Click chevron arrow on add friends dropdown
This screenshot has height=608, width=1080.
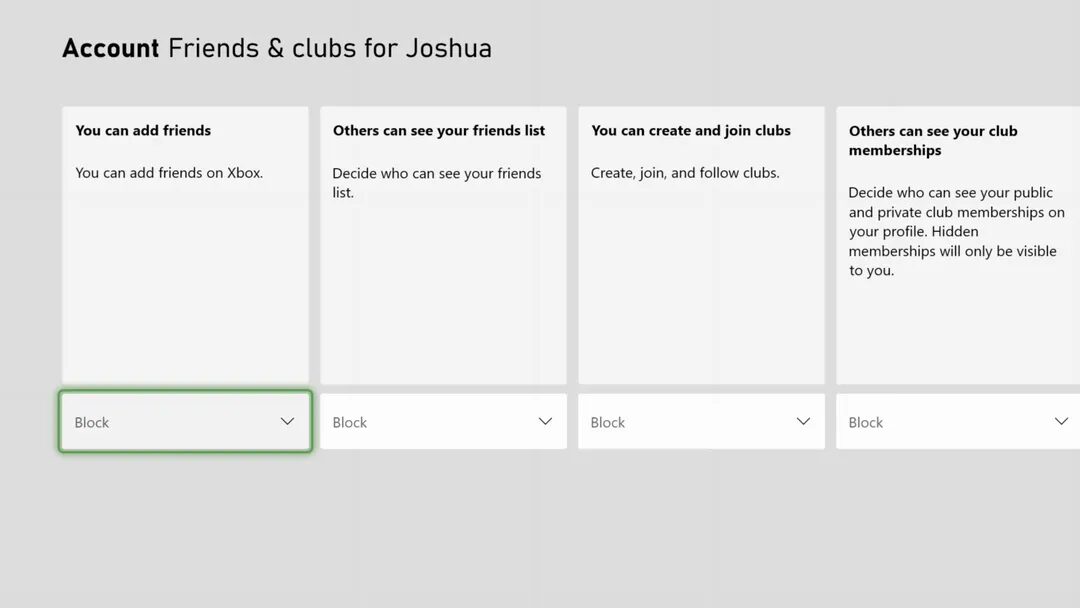(287, 422)
